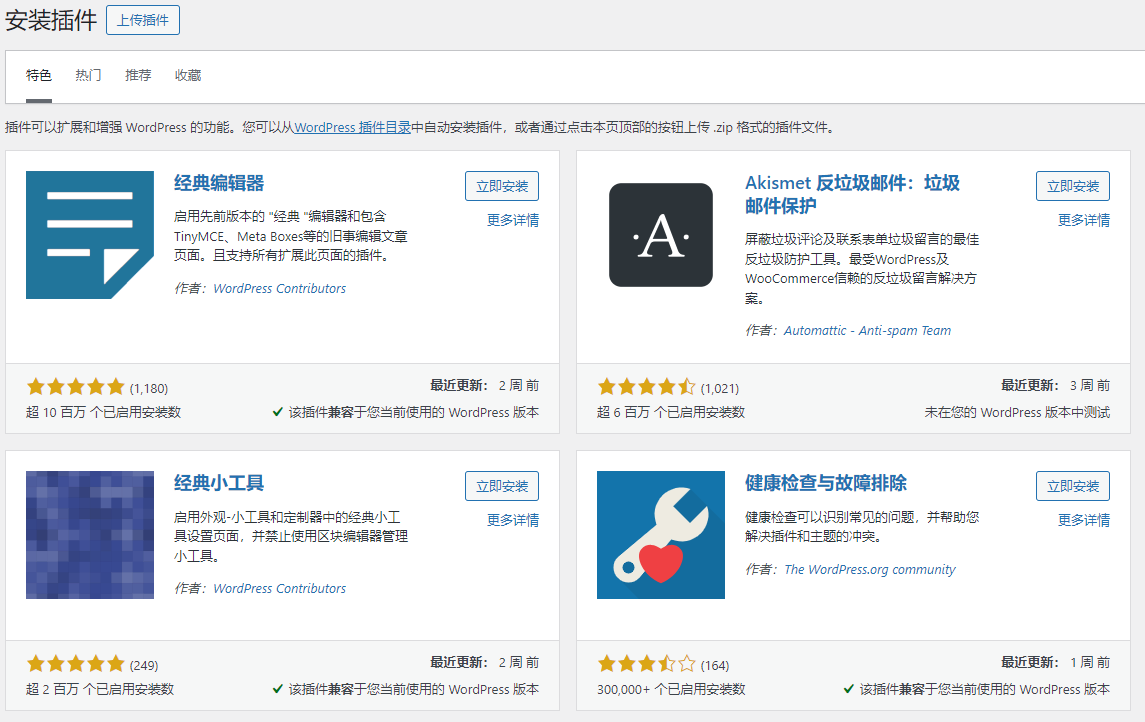Open the 收藏 tab
Screen dimensions: 1145x722
(x=188, y=76)
